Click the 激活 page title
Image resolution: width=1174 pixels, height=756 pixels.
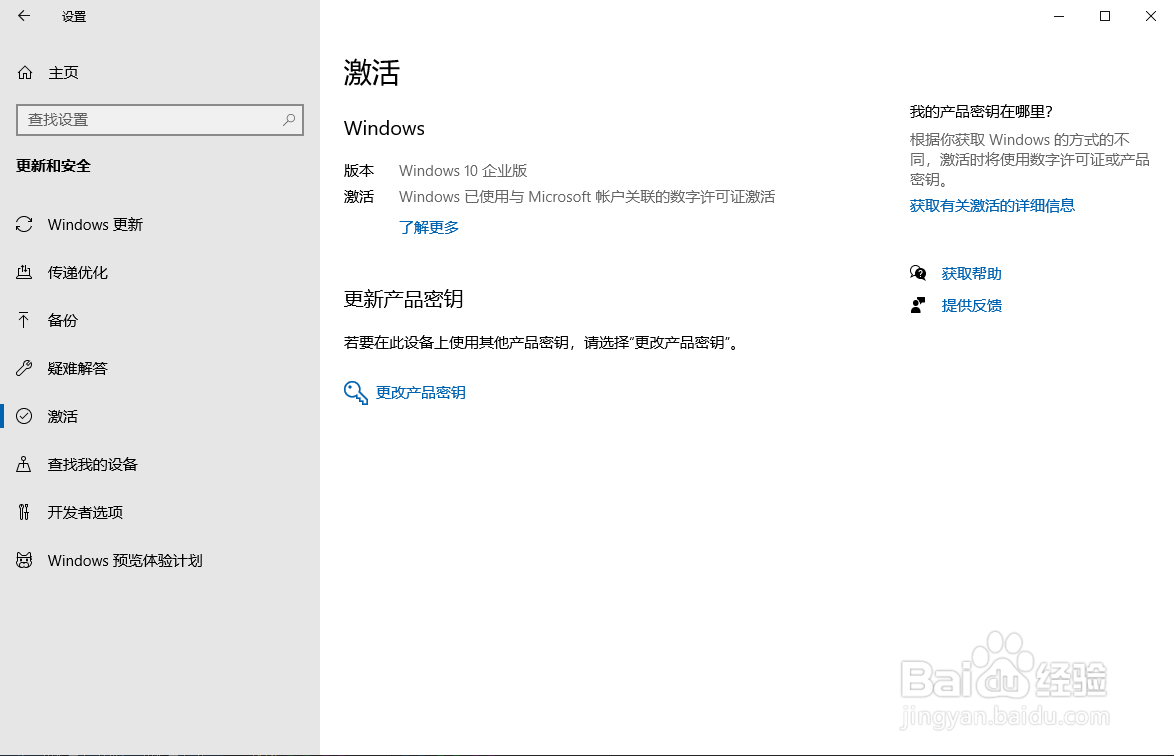(x=371, y=73)
